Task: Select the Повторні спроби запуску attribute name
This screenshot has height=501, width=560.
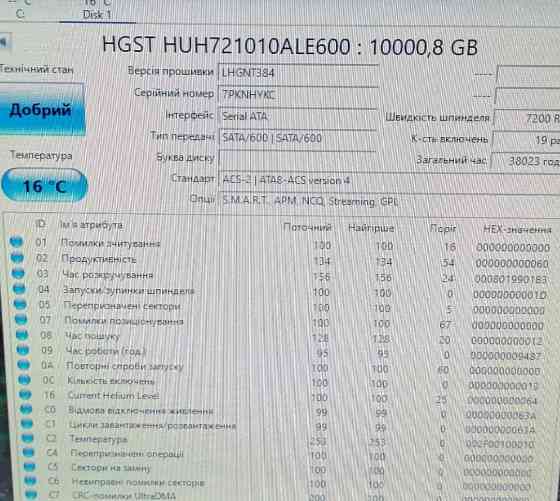Action: (x=125, y=366)
